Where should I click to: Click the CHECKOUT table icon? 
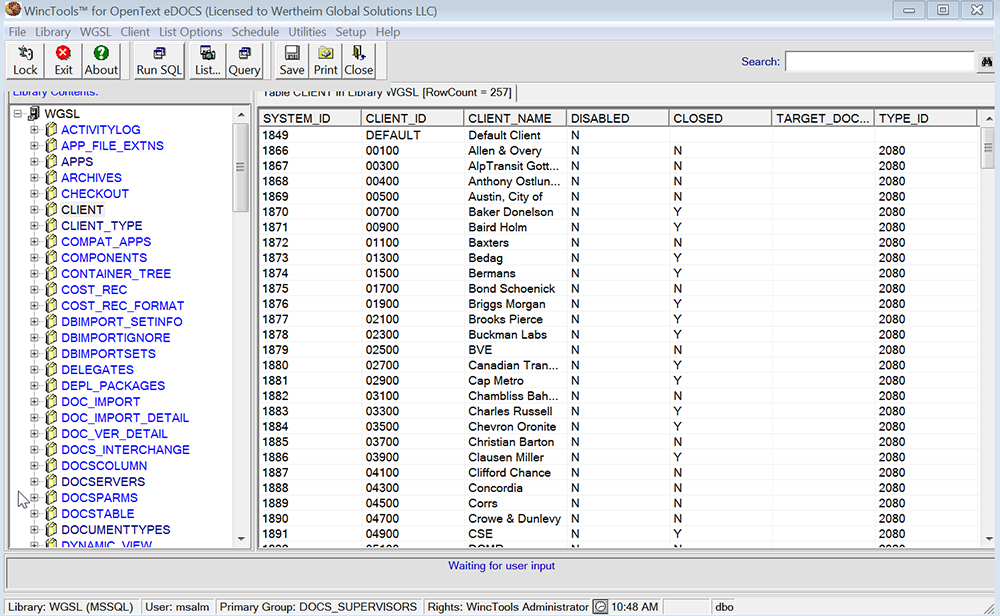[x=51, y=193]
